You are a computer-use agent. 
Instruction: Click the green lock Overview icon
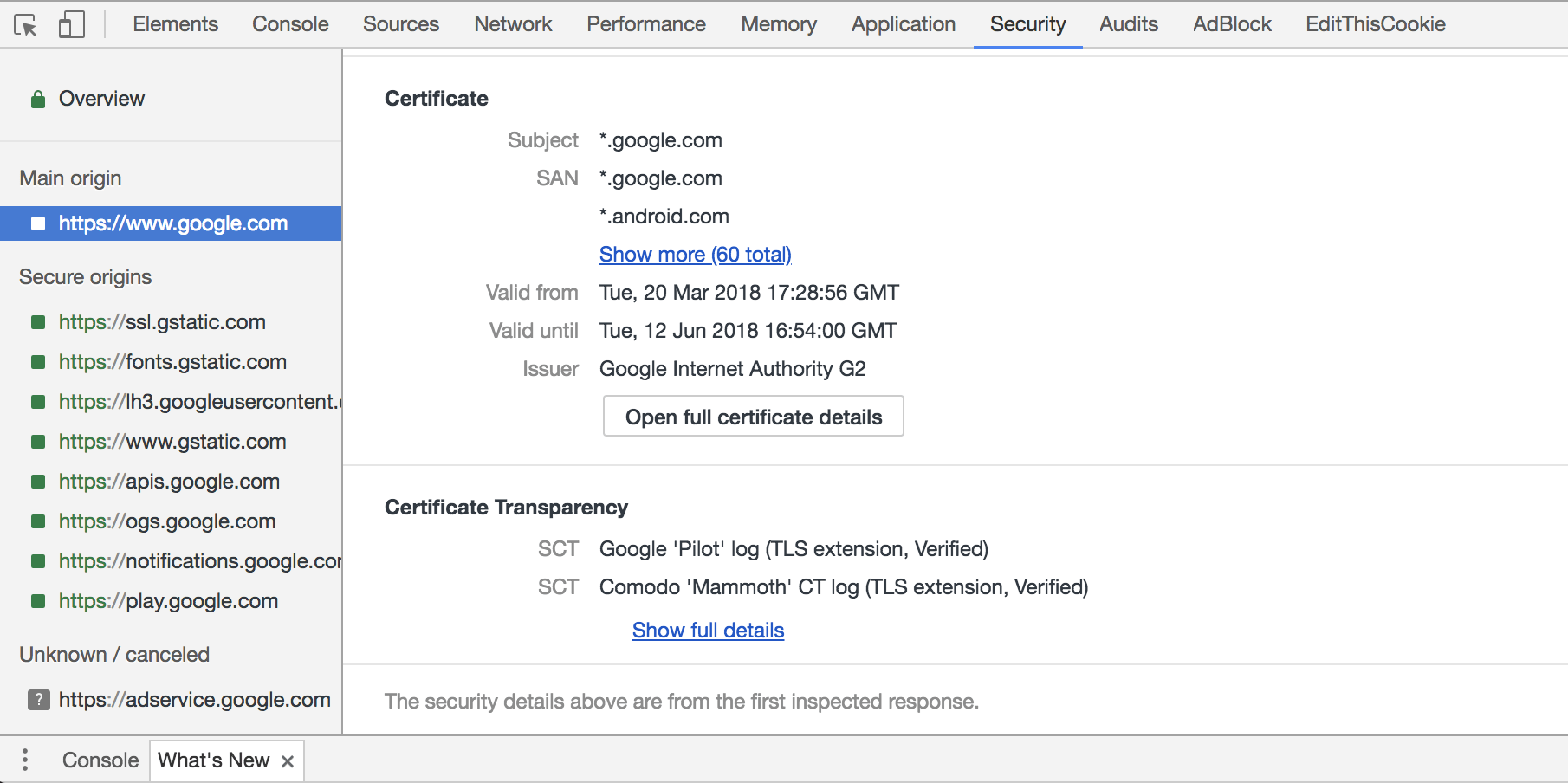pos(38,100)
